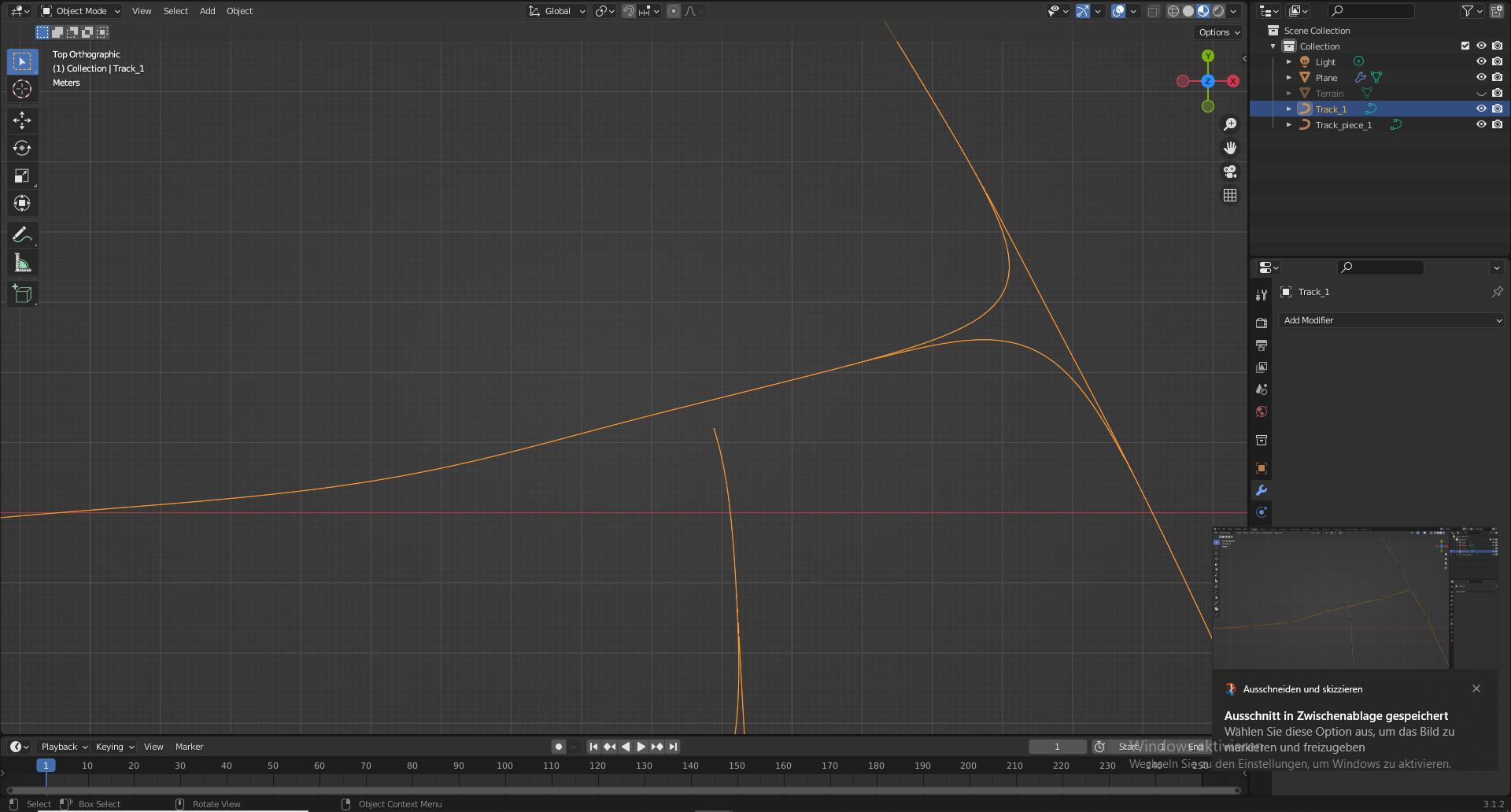Open the Physics Properties tab
The height and width of the screenshot is (812, 1511).
1262,512
